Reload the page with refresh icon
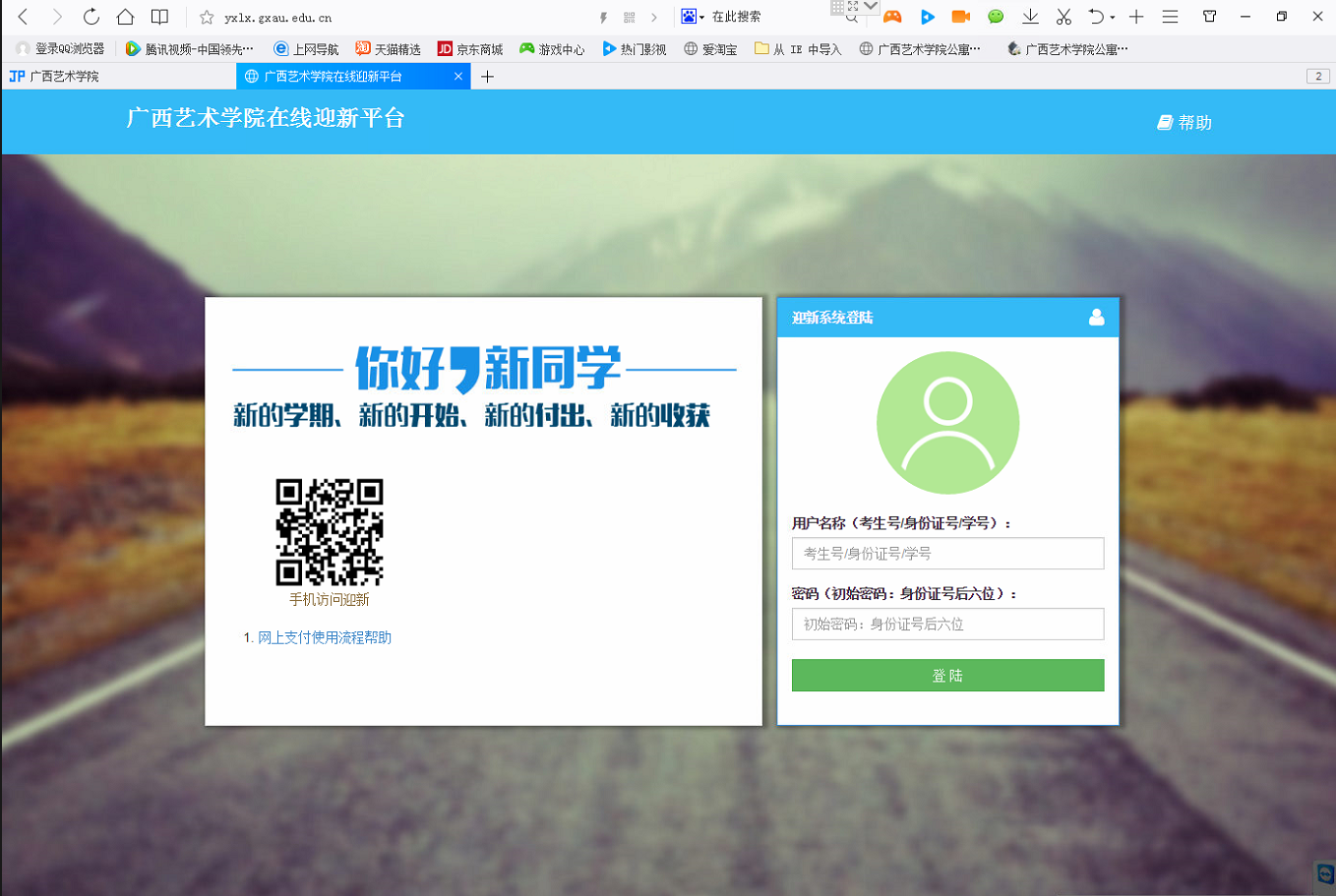This screenshot has width=1336, height=896. tap(91, 17)
